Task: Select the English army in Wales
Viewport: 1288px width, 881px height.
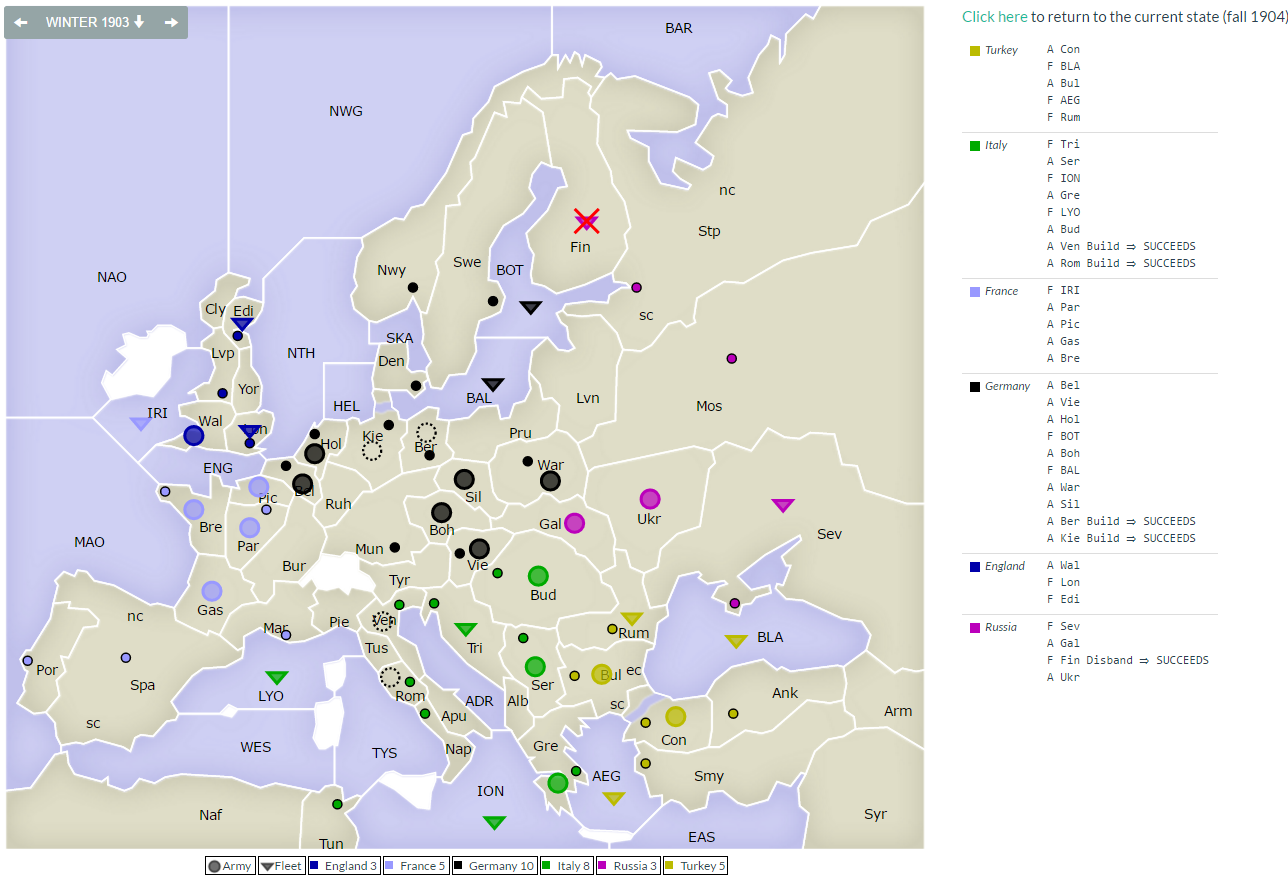Action: pos(194,436)
